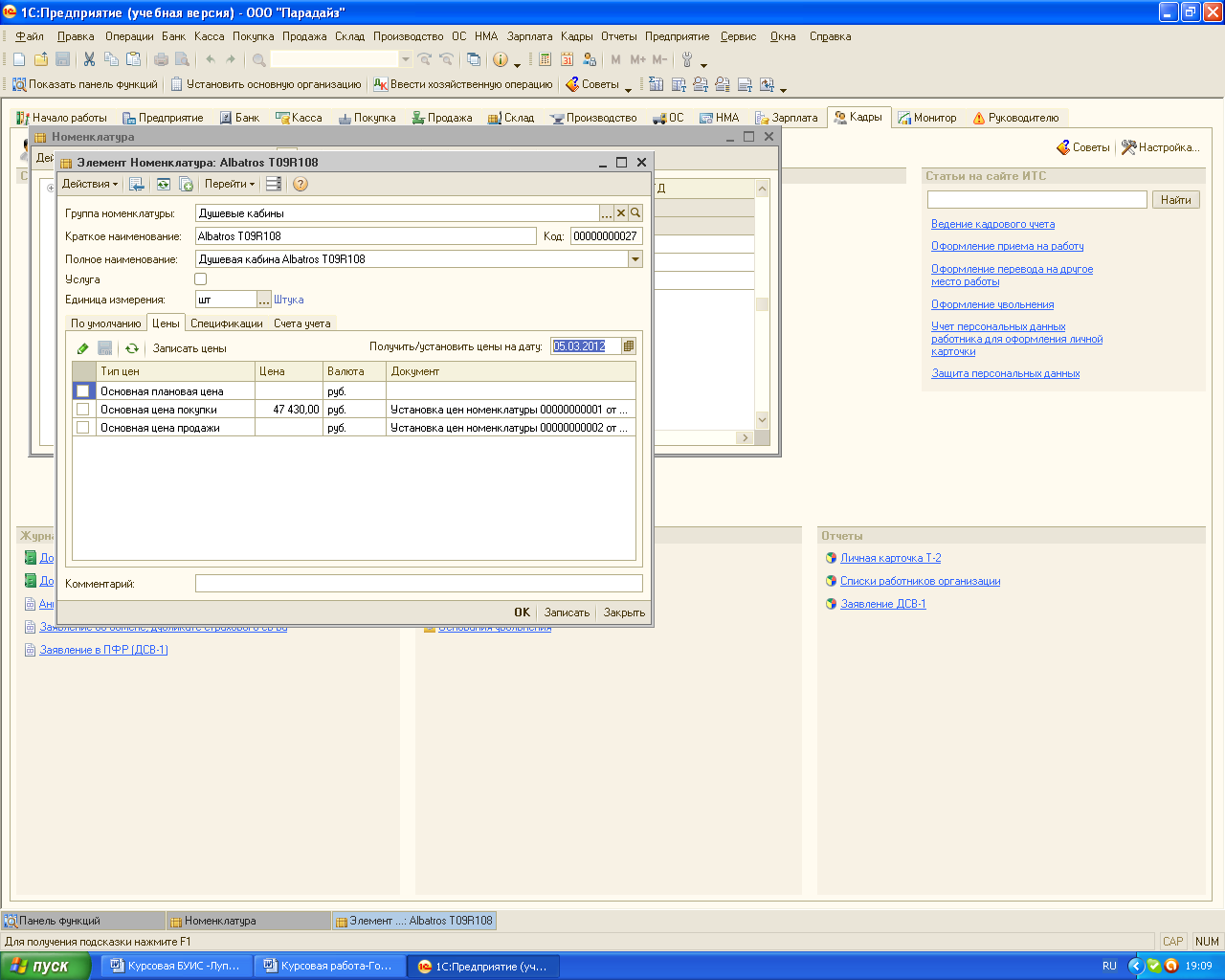Click the help question mark icon in dialog
This screenshot has width=1225, height=980.
tap(301, 185)
